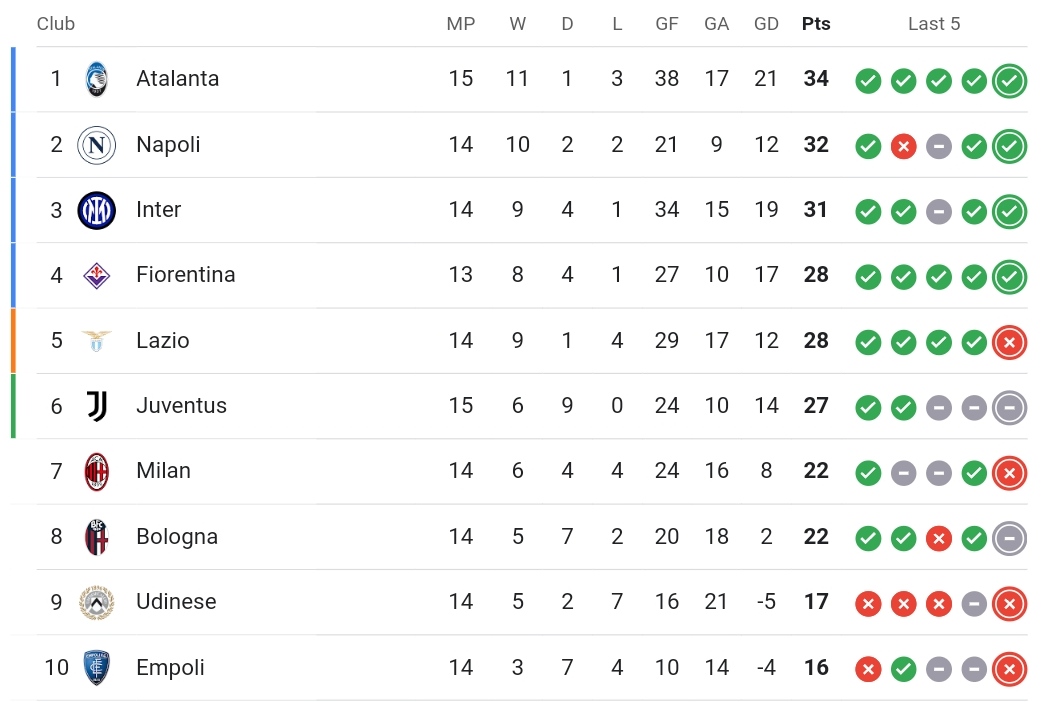Screen dimensions: 1047x702
Task: Open the Milan club crest
Action: [x=97, y=472]
